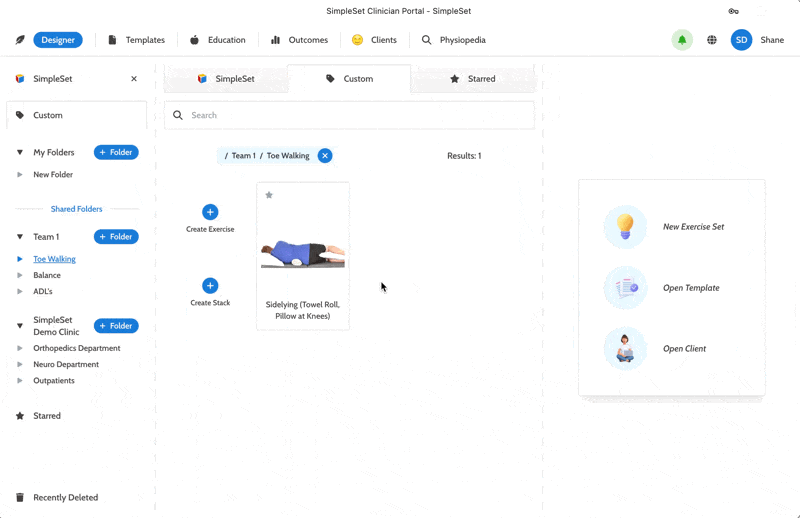Viewport: 800px width, 518px height.
Task: Collapse the My Folders section
Action: [x=20, y=152]
